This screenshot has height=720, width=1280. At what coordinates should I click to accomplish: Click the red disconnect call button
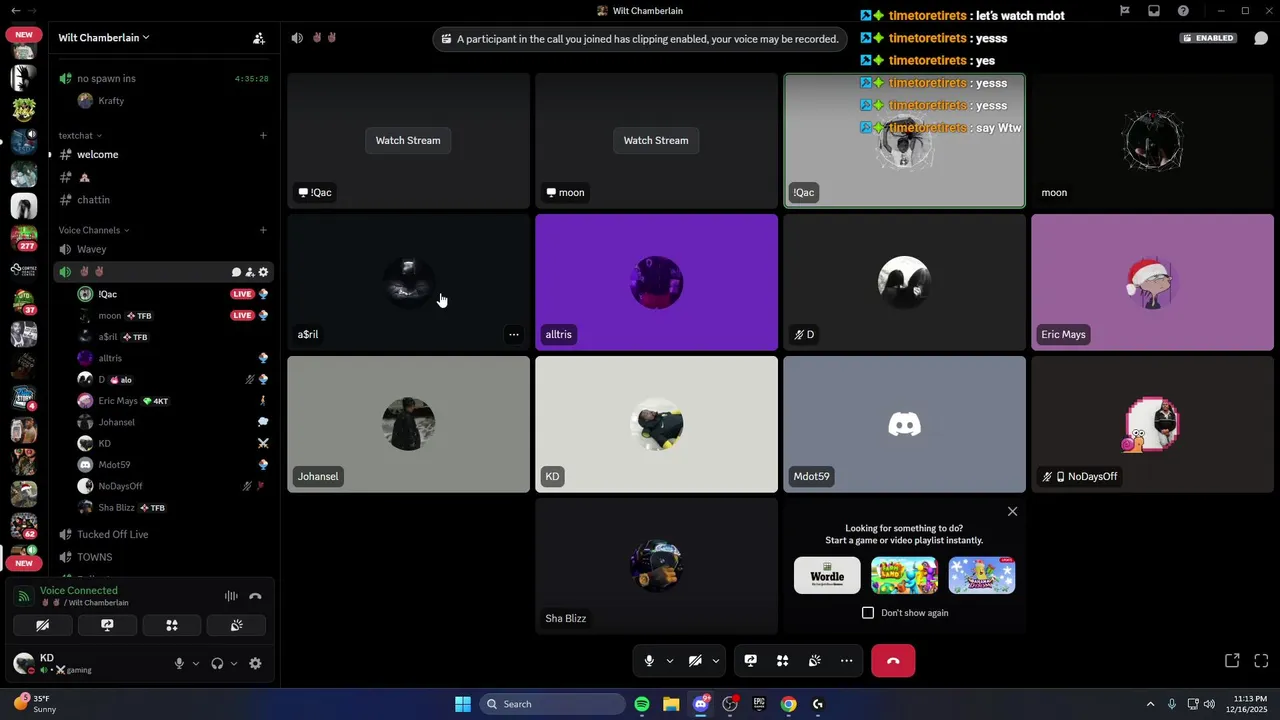pyautogui.click(x=893, y=661)
